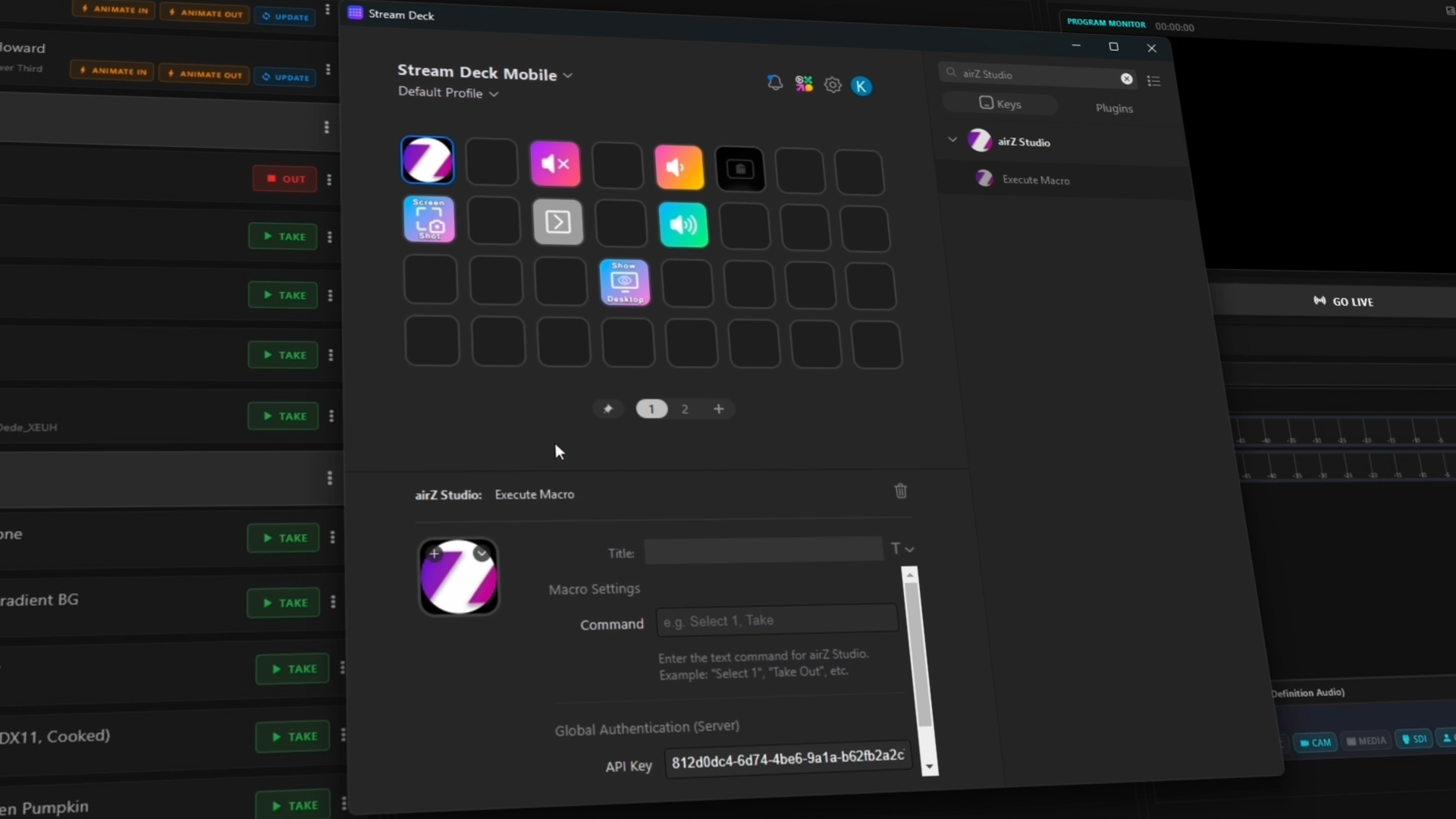Open the Marketplace colorful icon
This screenshot has height=819, width=1456.
(x=804, y=83)
